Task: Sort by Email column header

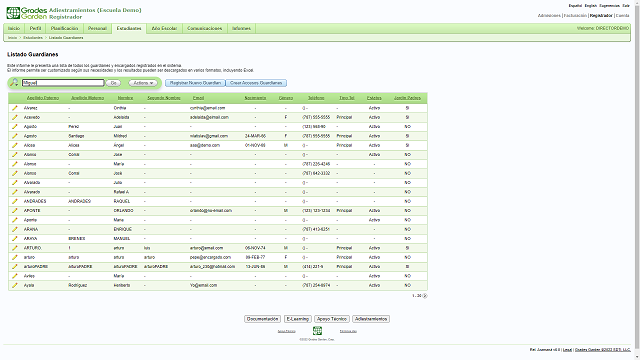Action: click(198, 98)
